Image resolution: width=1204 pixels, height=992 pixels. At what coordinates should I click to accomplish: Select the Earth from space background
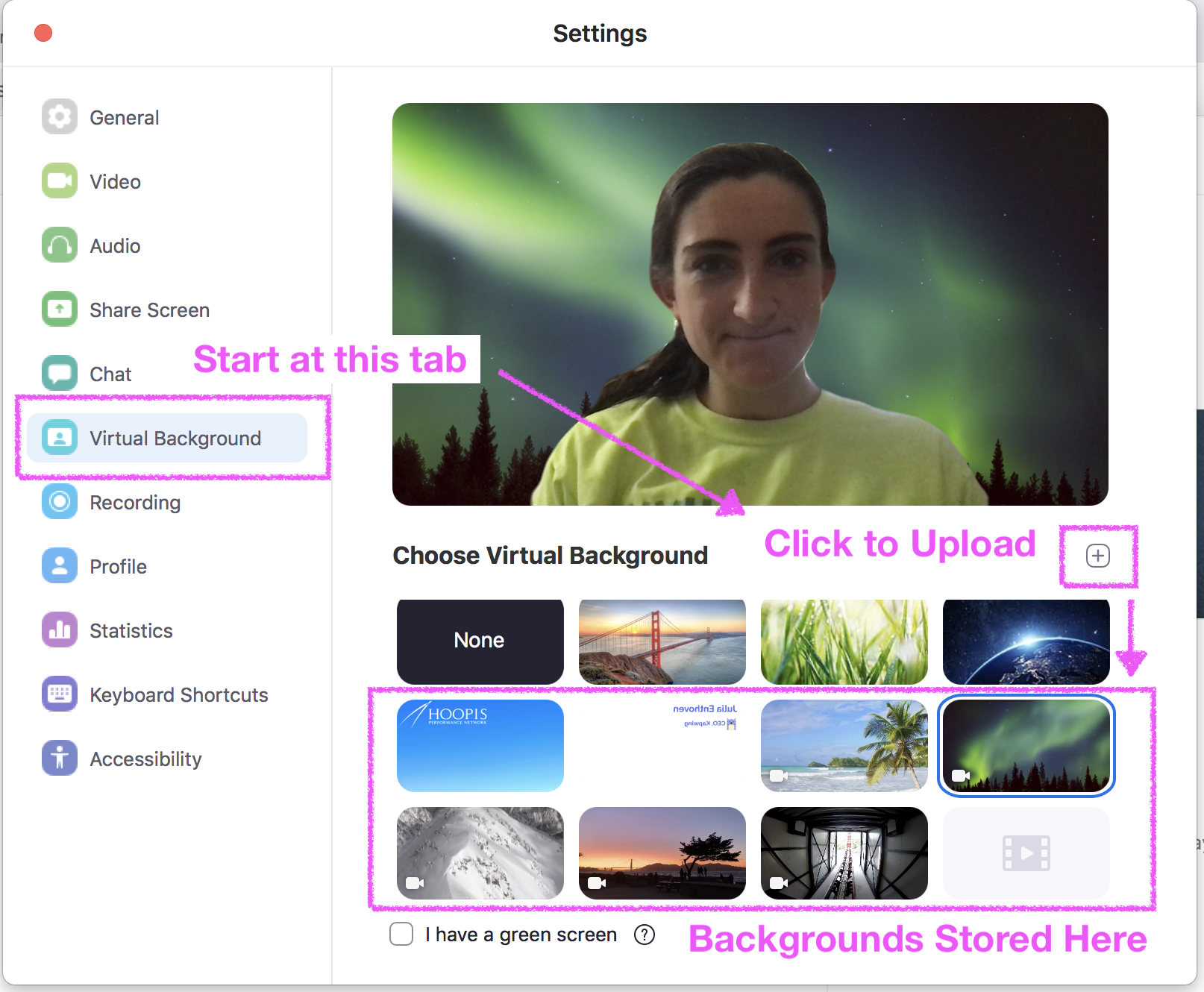tap(1026, 641)
